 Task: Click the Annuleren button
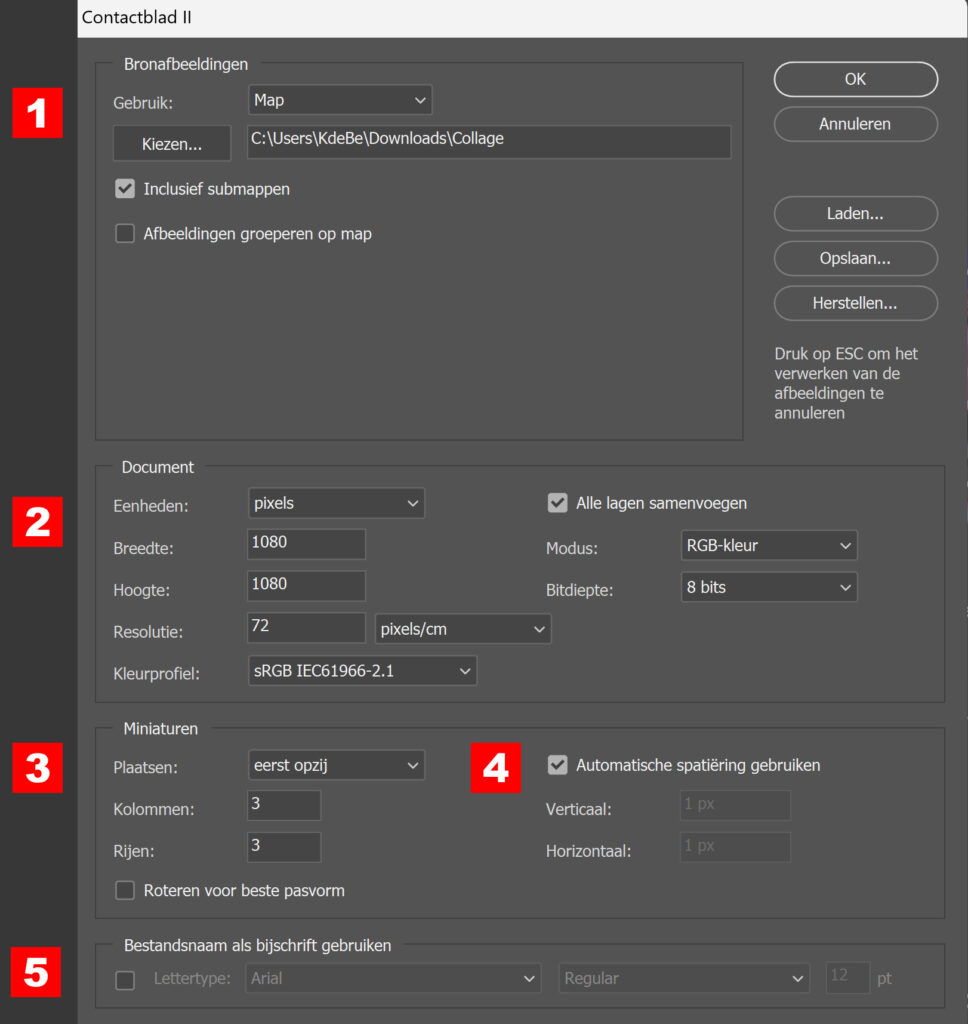[855, 124]
